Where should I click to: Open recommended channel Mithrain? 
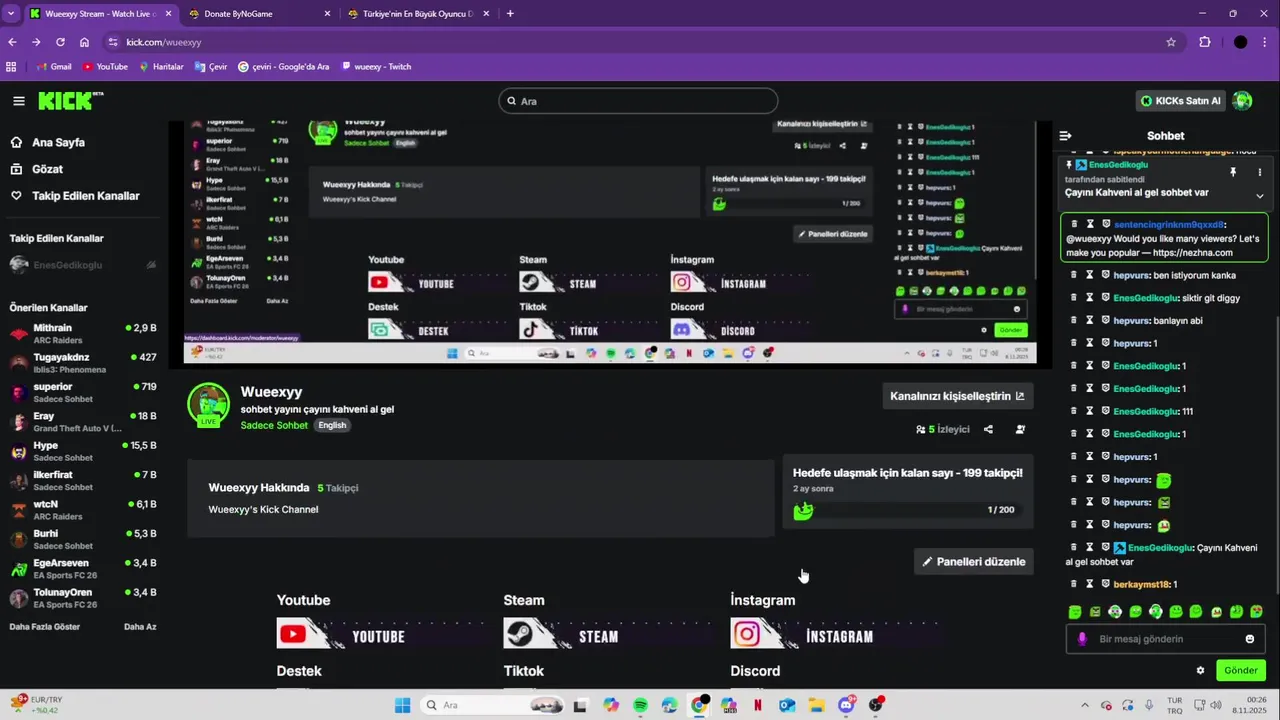click(82, 334)
